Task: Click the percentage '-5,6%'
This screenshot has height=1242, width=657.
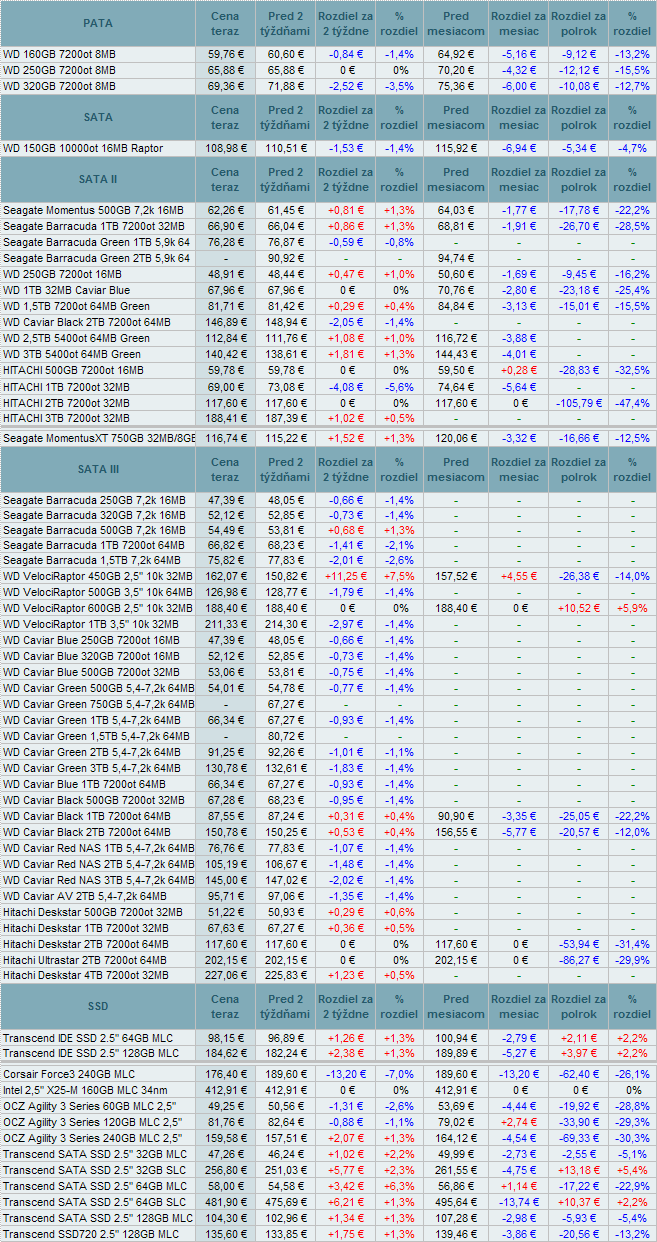Action: click(399, 386)
